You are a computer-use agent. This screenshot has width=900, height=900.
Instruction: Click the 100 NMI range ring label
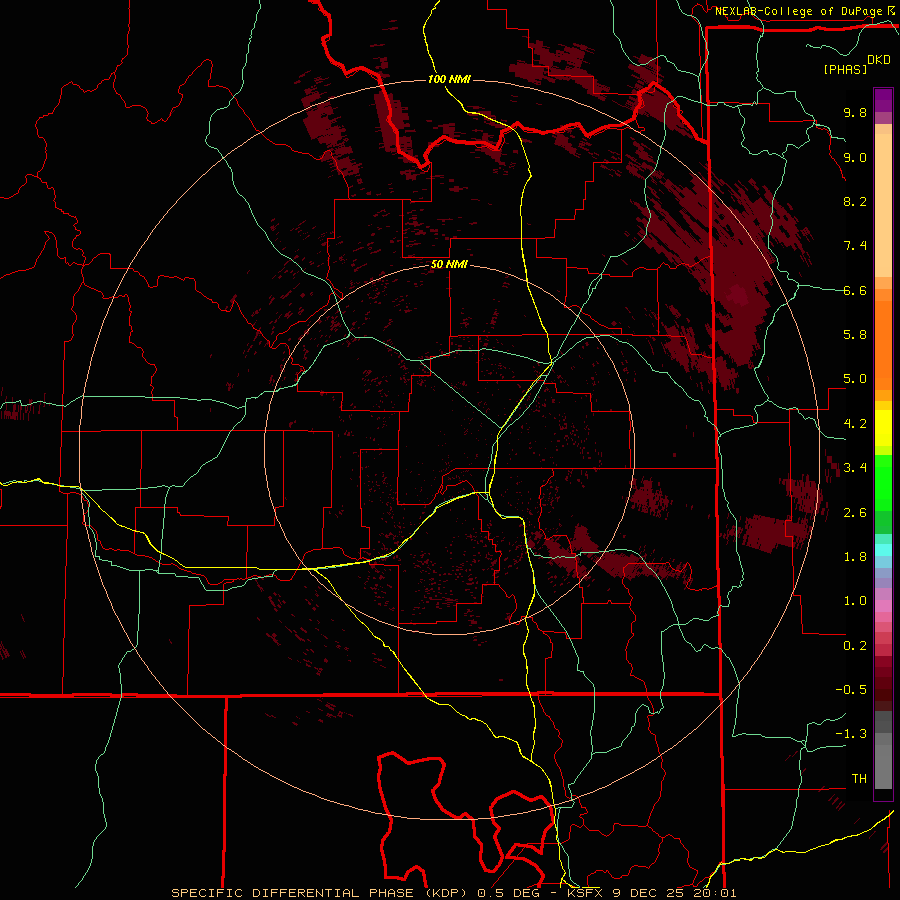coord(449,79)
